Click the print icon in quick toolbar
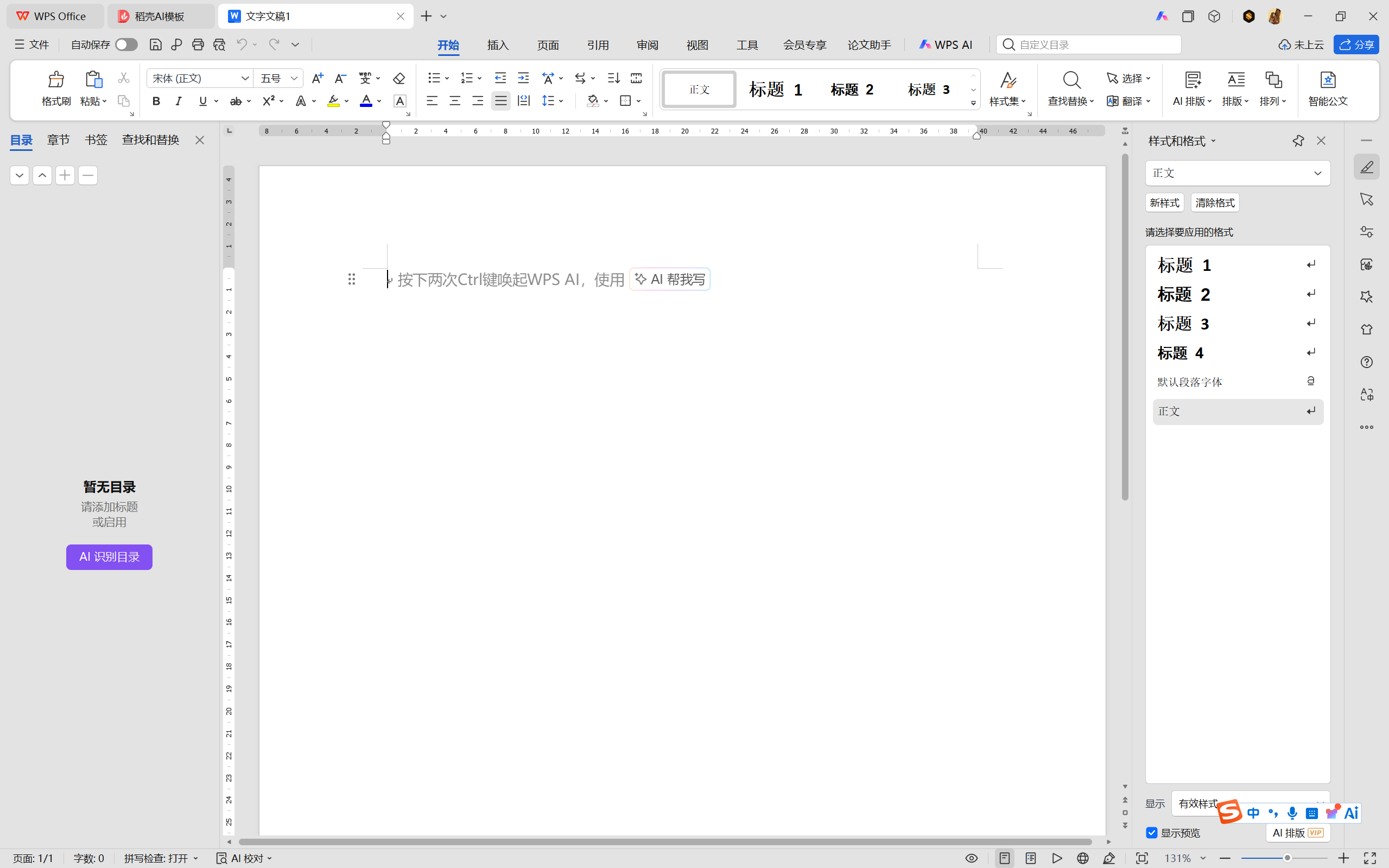1389x868 pixels. [198, 45]
